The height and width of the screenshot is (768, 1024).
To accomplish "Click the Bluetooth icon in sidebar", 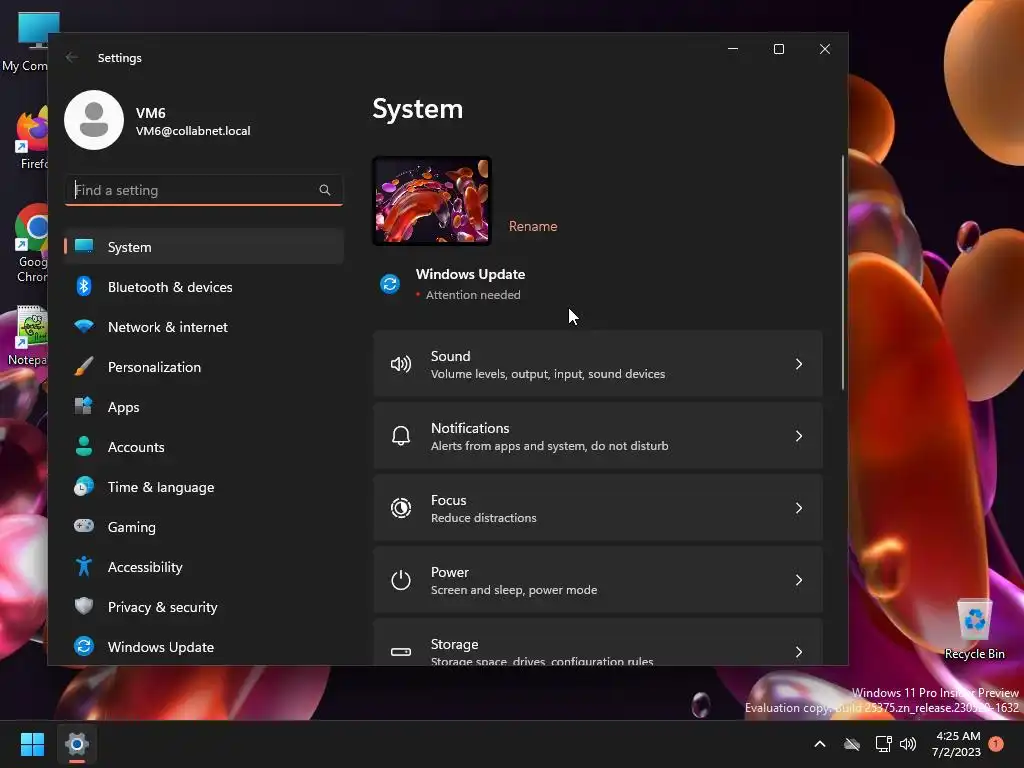I will (x=84, y=286).
